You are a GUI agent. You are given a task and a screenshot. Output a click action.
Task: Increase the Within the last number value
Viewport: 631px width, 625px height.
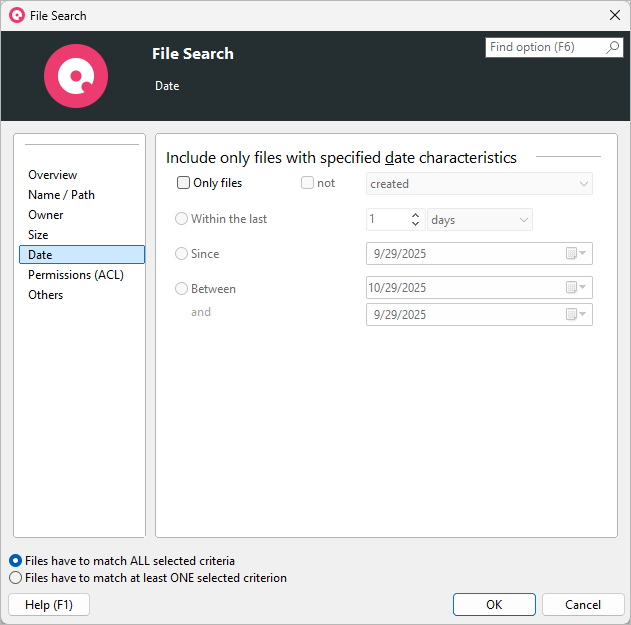tap(415, 215)
